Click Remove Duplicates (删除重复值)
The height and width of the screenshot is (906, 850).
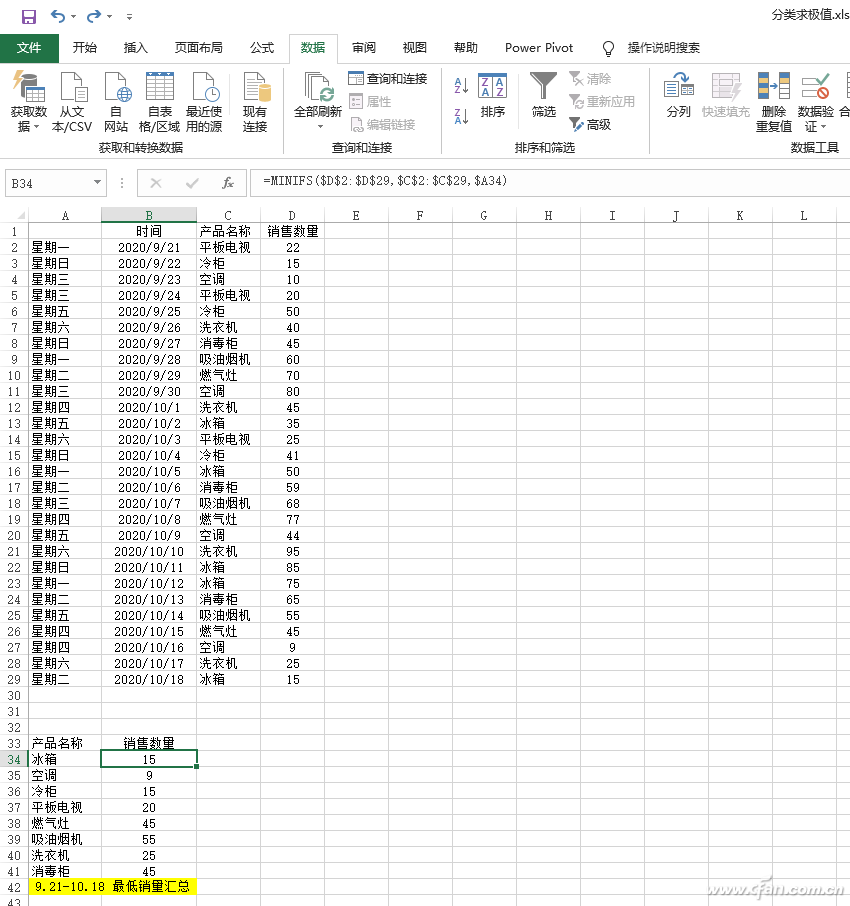[x=773, y=102]
